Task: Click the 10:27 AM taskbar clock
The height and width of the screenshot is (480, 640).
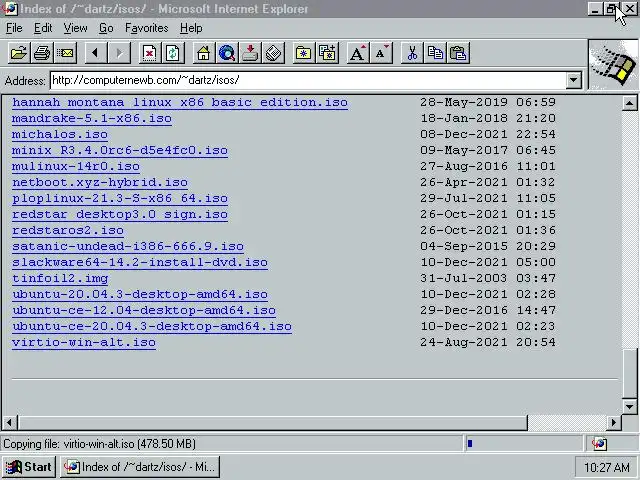Action: (607, 467)
